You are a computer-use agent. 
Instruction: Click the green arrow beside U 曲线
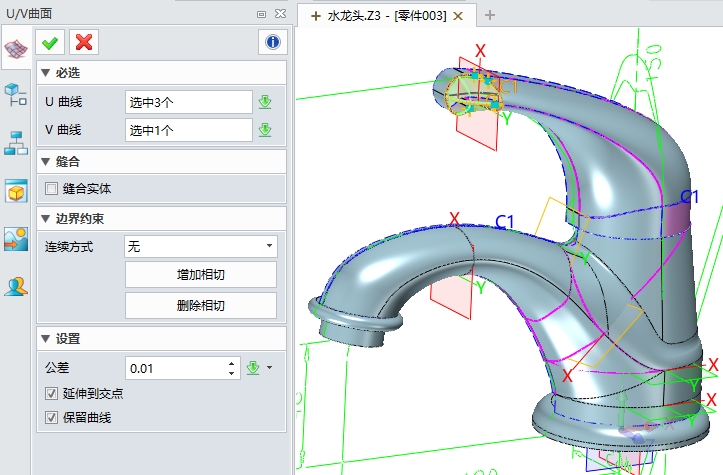tap(265, 102)
